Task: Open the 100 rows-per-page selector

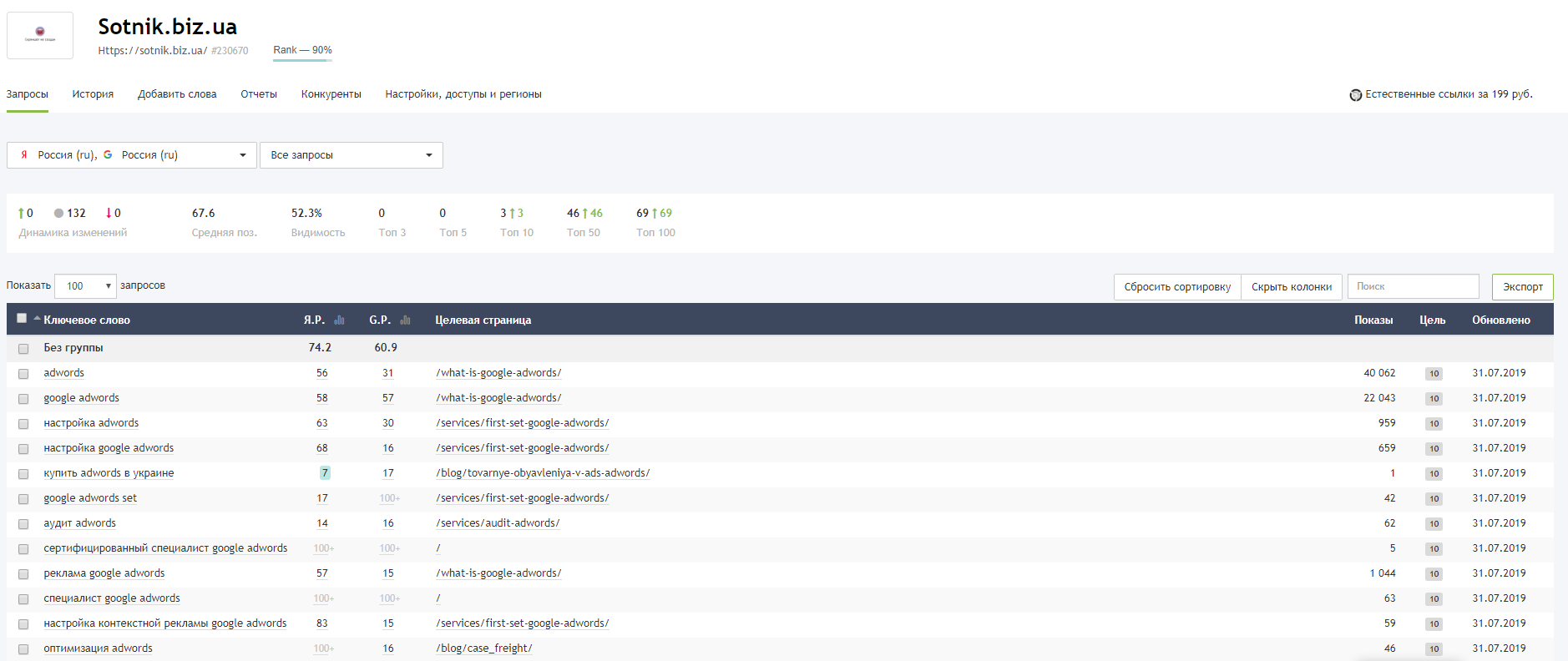Action: click(85, 286)
